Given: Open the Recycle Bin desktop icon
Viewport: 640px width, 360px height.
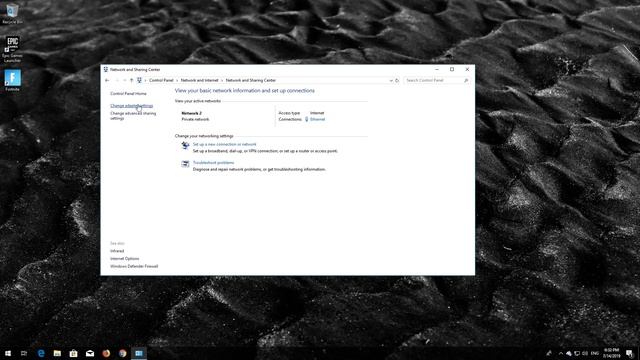Looking at the screenshot, I should tap(12, 13).
